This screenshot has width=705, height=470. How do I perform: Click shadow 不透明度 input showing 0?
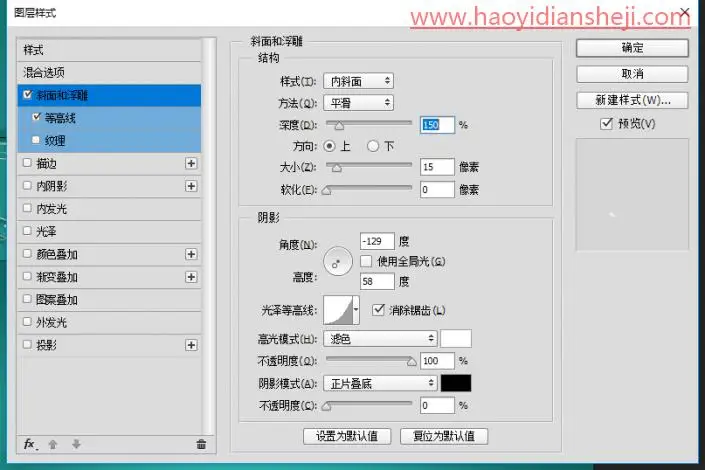437,405
